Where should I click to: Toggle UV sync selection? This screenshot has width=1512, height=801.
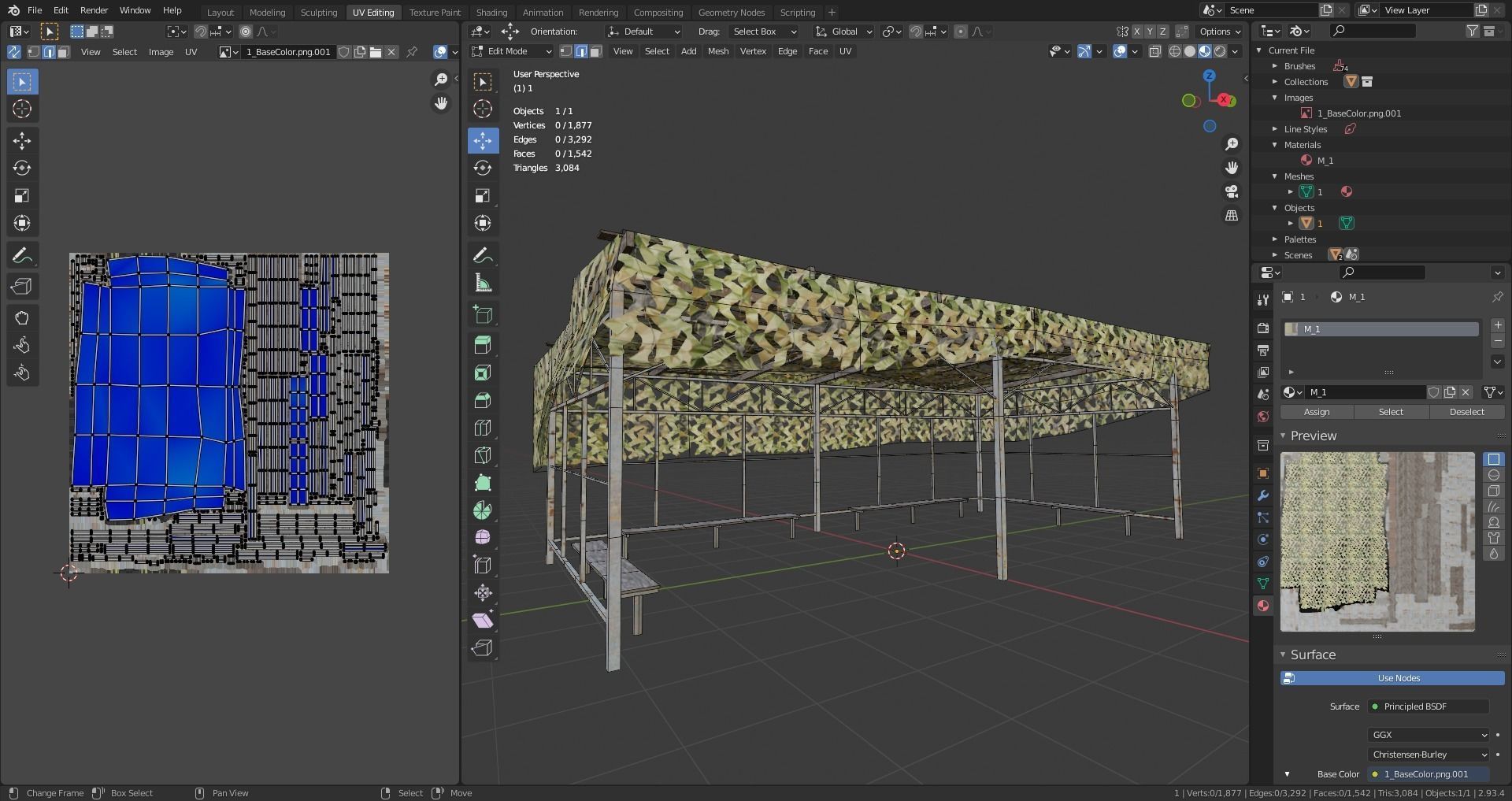coord(14,52)
